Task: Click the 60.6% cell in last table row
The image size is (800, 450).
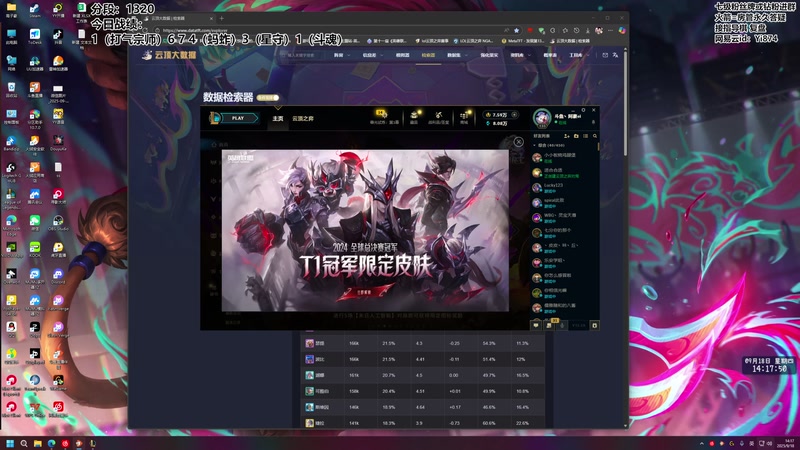Action: click(489, 423)
